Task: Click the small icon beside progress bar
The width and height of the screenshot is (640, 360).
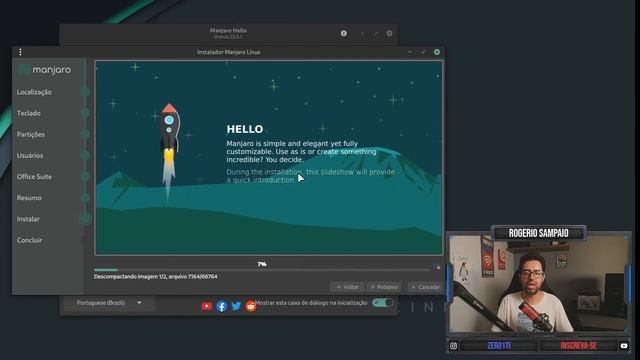Action: 437,268
